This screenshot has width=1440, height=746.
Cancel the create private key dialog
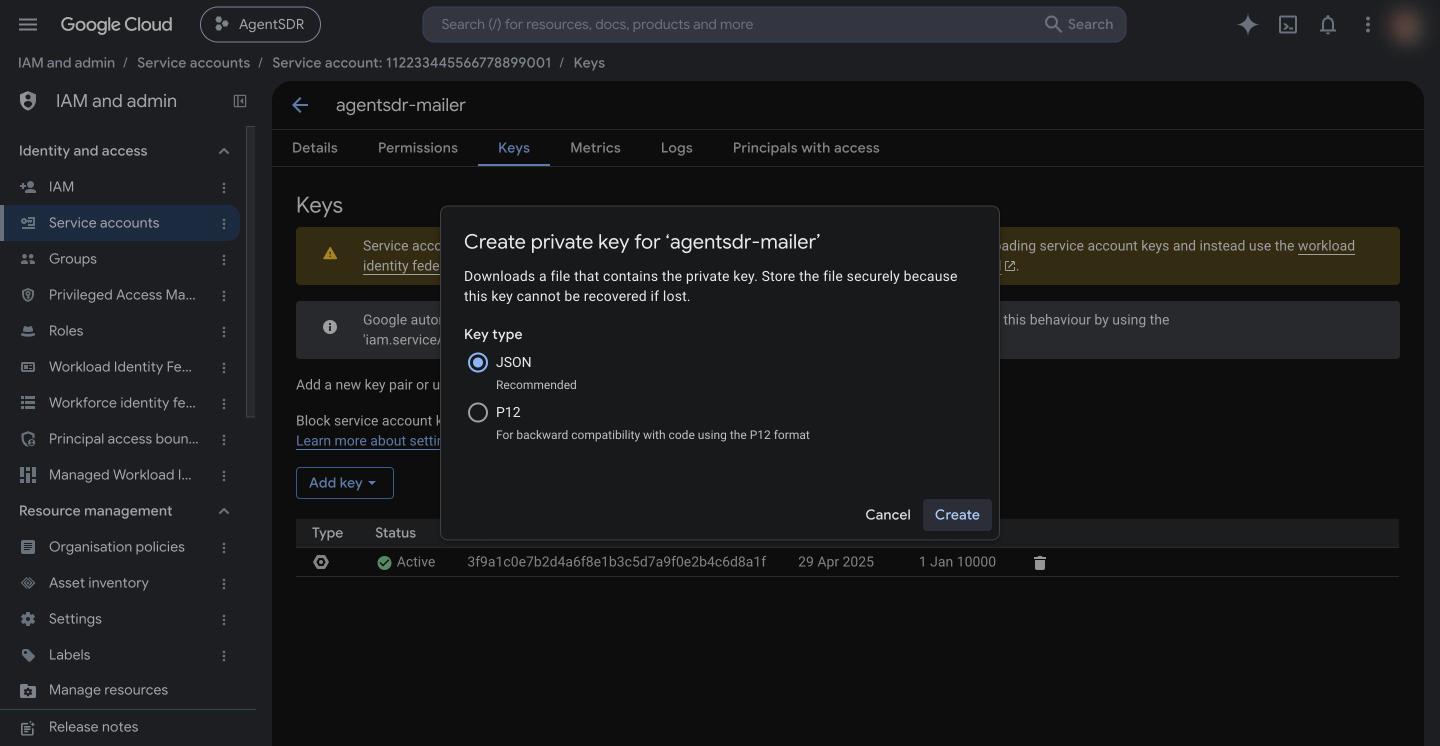tap(888, 515)
